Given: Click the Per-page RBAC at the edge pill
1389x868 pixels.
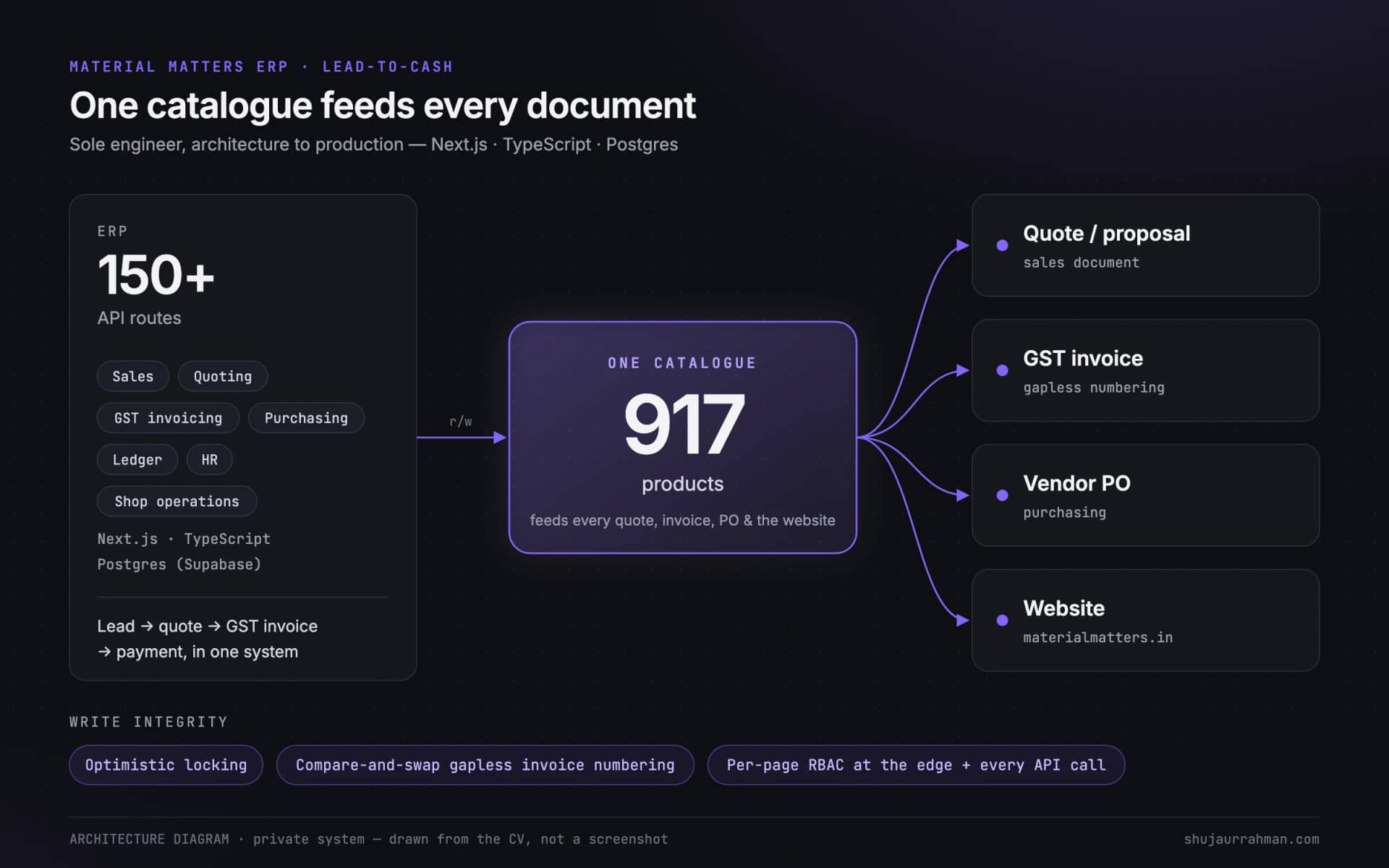Looking at the screenshot, I should point(917,765).
